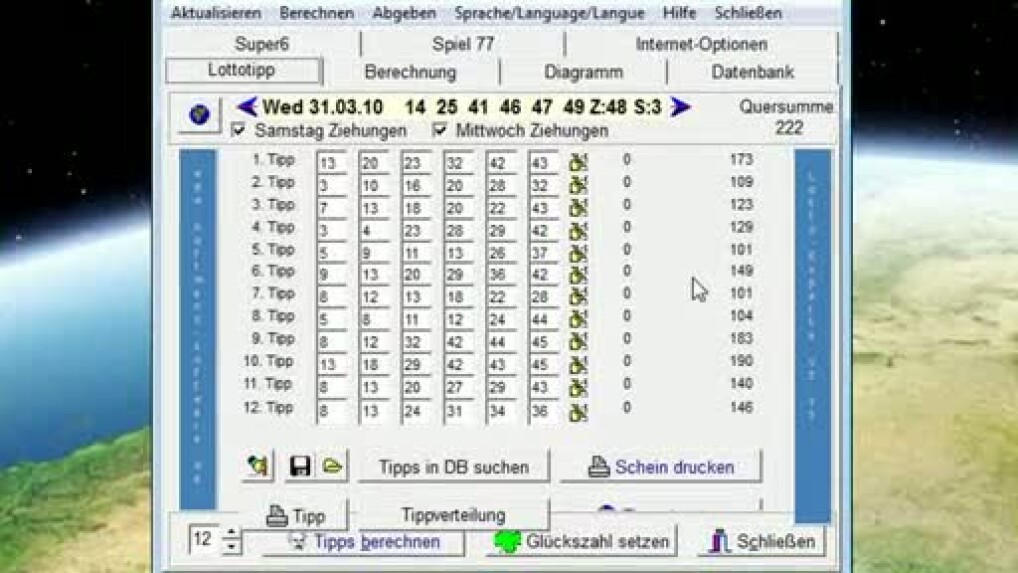Click the icon beside 12. Tipp row
This screenshot has width=1018, height=573.
(x=578, y=410)
